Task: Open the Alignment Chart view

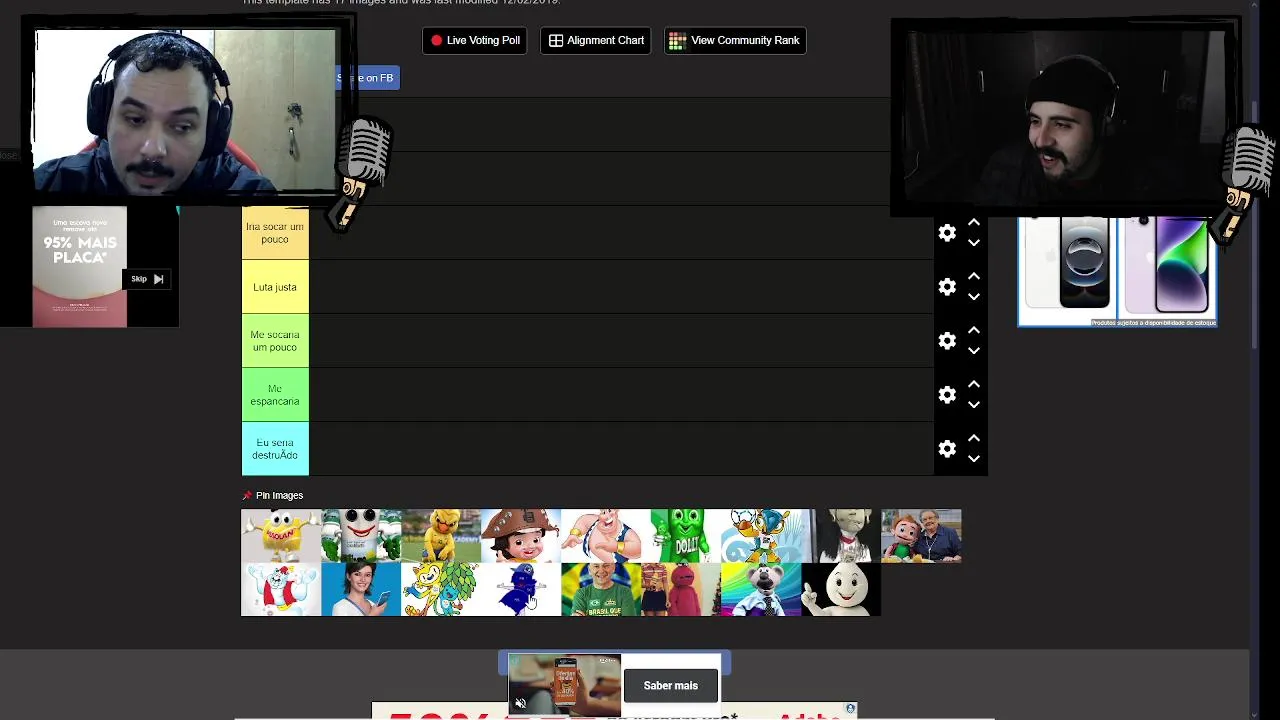Action: (596, 40)
